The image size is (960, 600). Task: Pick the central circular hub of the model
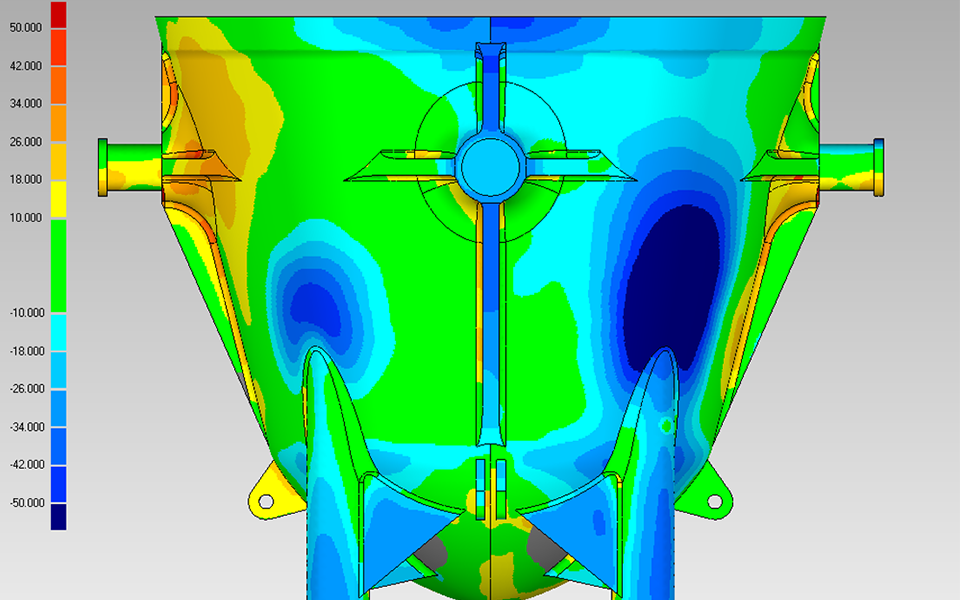pos(490,167)
